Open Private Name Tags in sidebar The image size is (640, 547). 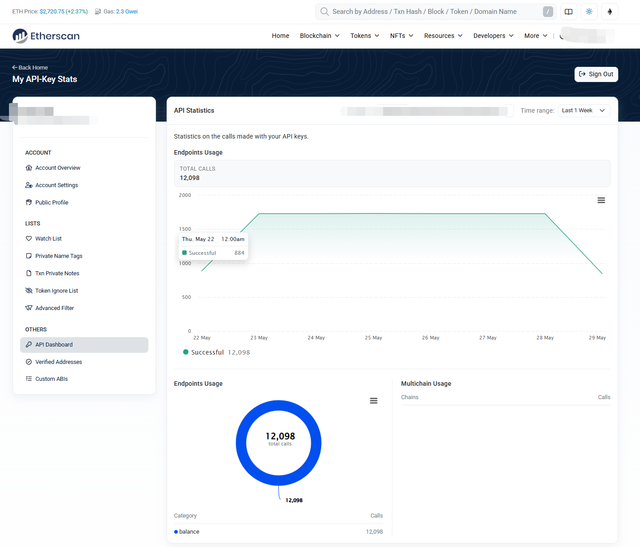[x=84, y=256]
